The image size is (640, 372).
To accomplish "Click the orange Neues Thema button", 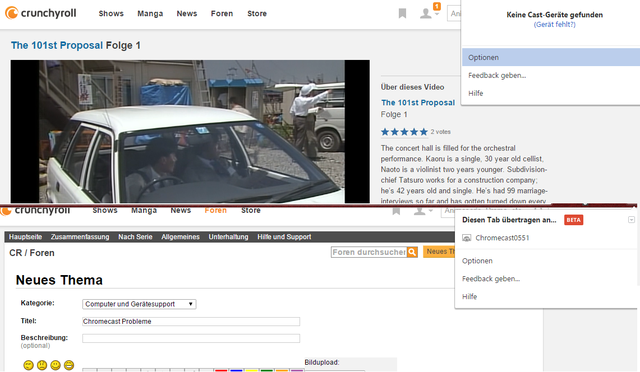I will click(439, 252).
